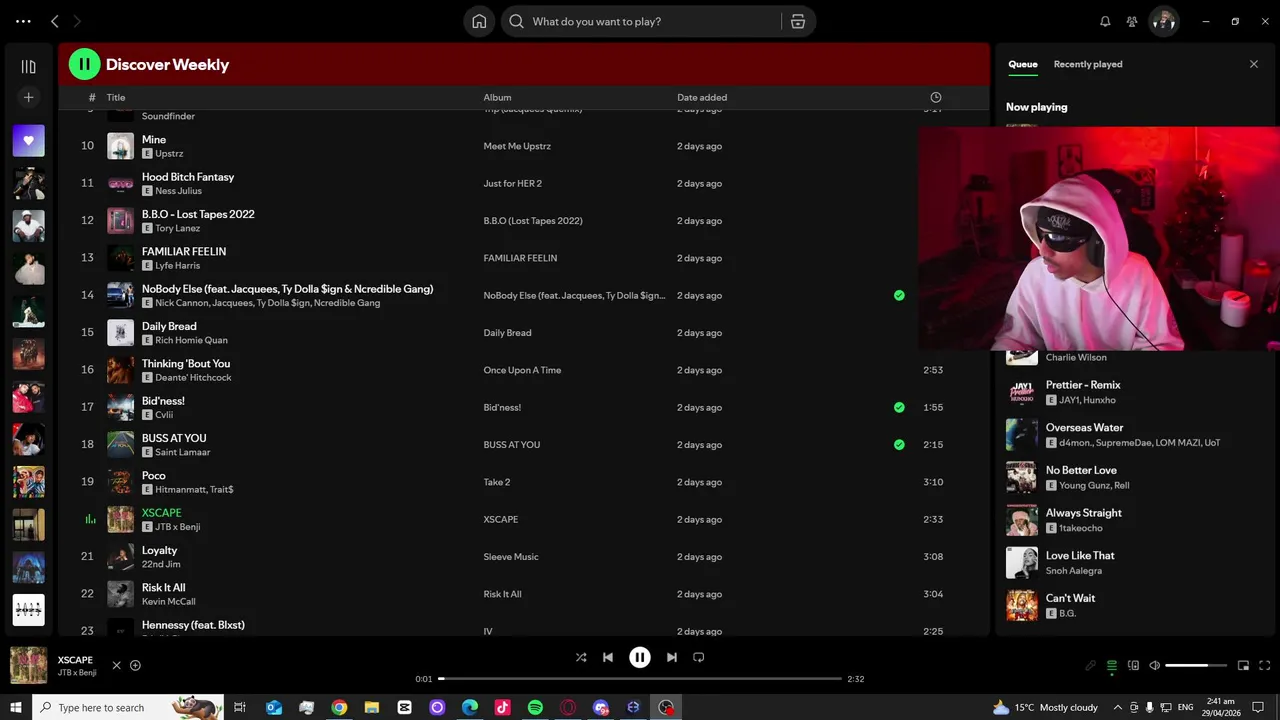
Task: Click the plus Create playlist button
Action: pyautogui.click(x=28, y=97)
